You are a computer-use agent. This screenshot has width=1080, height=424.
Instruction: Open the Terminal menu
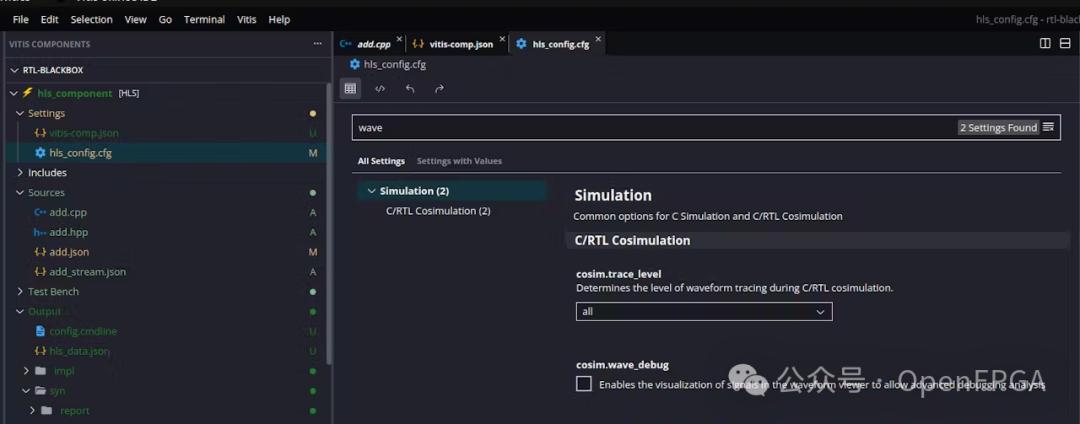(x=204, y=19)
